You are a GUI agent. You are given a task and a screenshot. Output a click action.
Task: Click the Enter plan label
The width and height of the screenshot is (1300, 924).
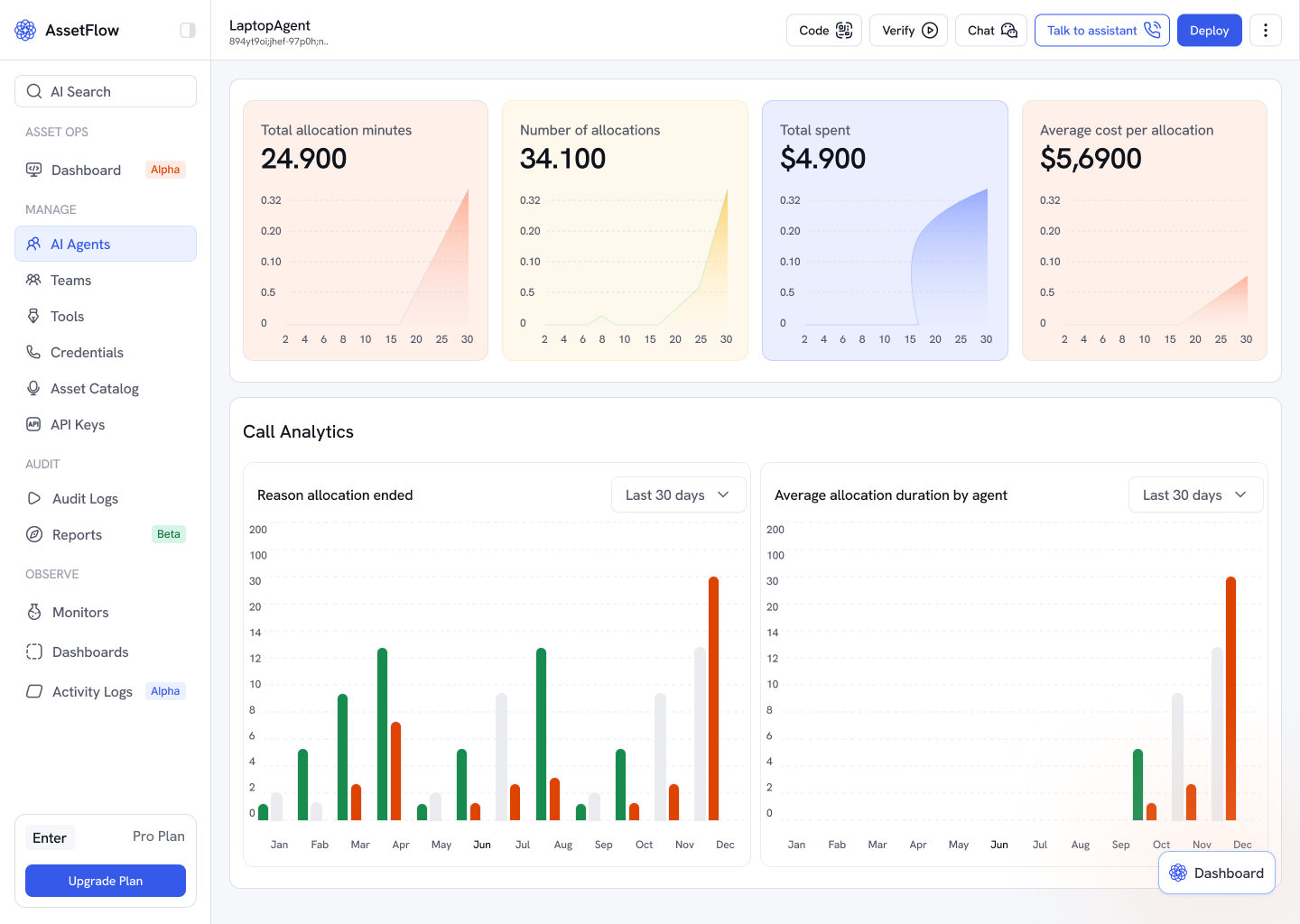[50, 837]
